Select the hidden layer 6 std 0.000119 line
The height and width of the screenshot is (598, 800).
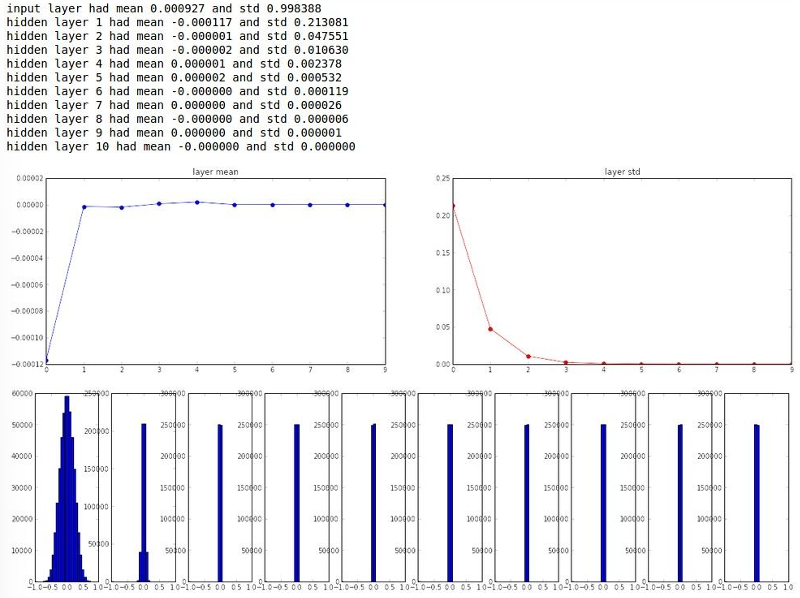(x=177, y=91)
